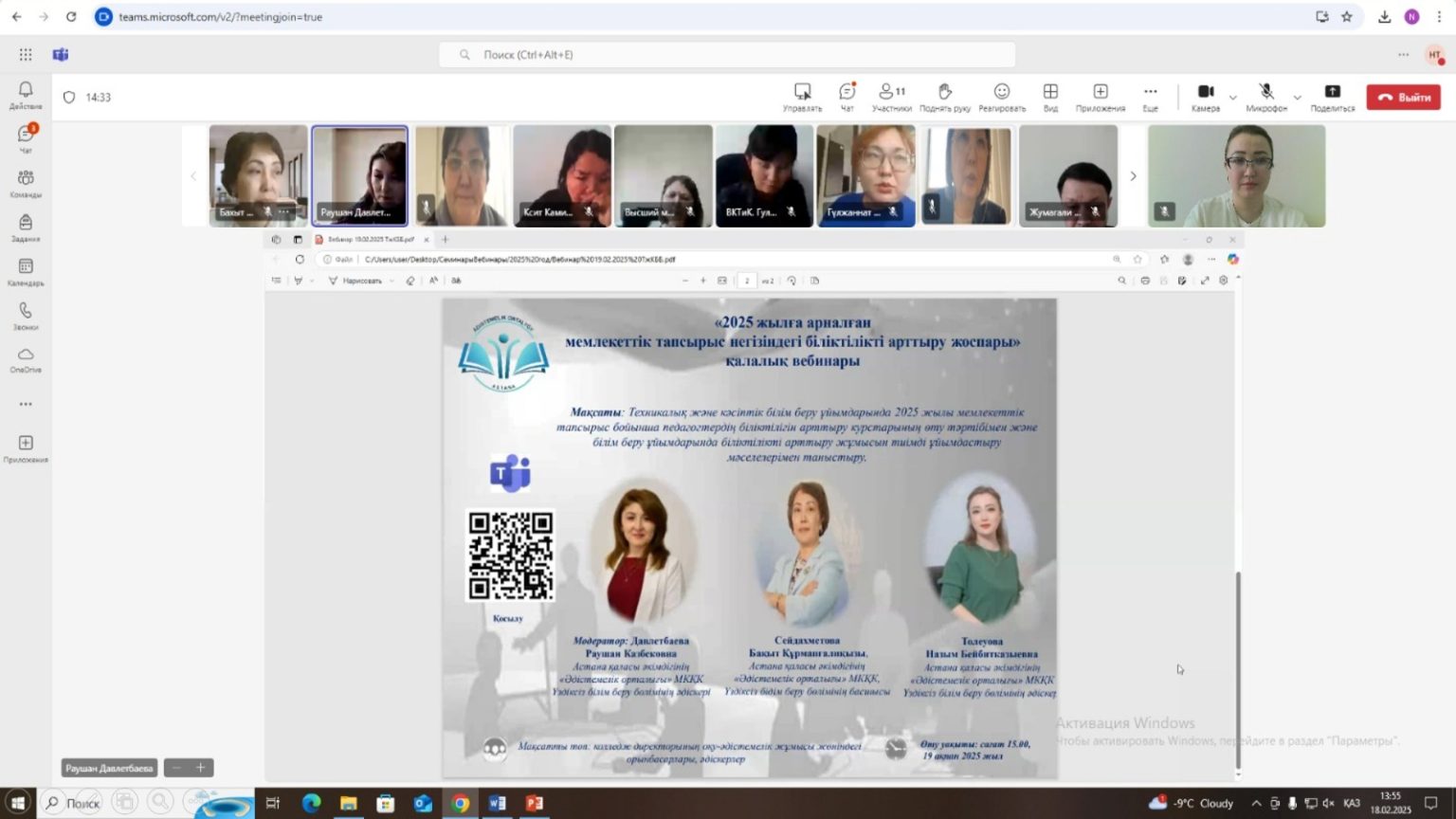The image size is (1456, 819).
Task: Expand camera options dropdown arrow
Action: 1232,98
